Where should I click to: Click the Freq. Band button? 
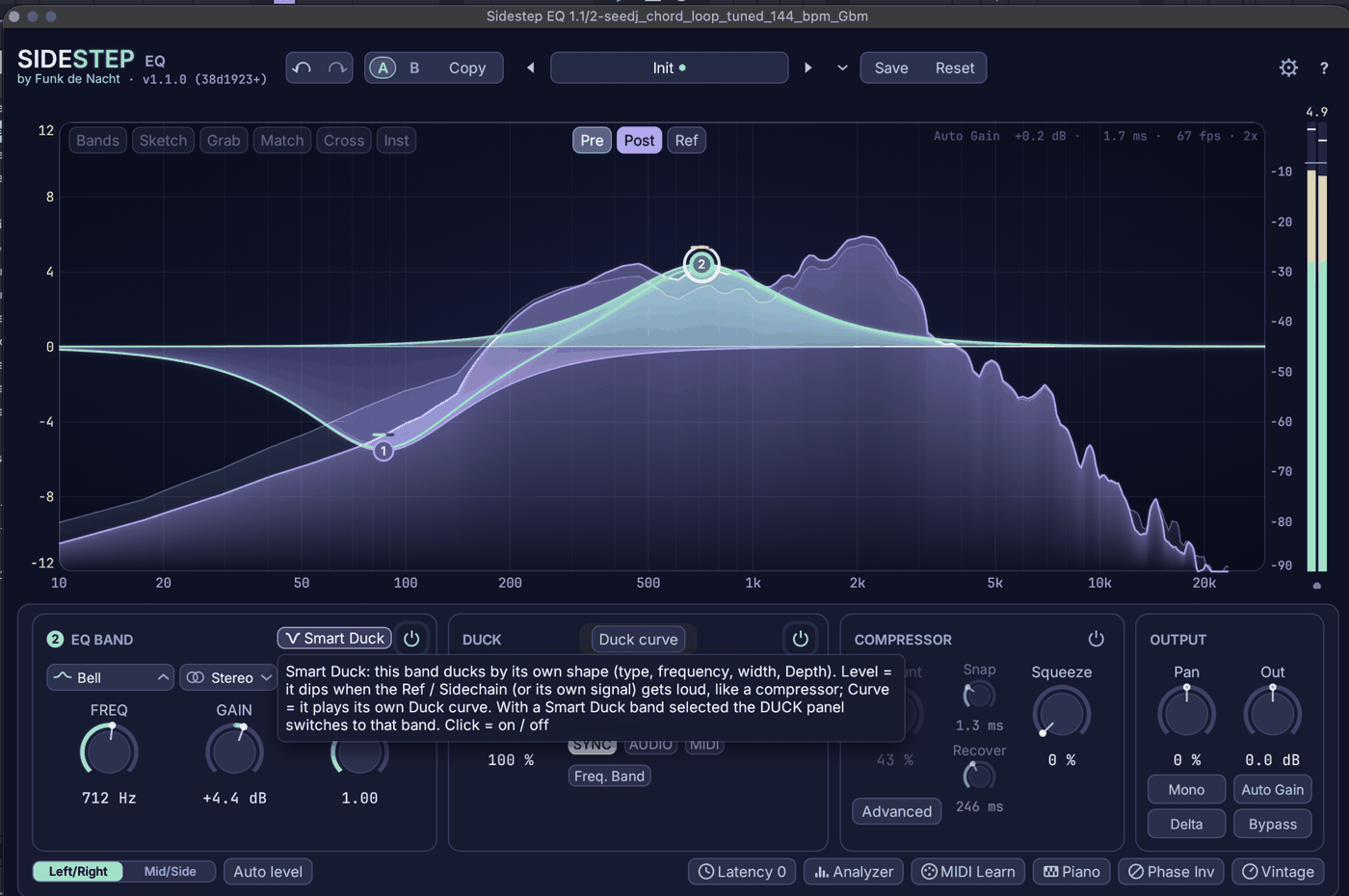pyautogui.click(x=609, y=776)
